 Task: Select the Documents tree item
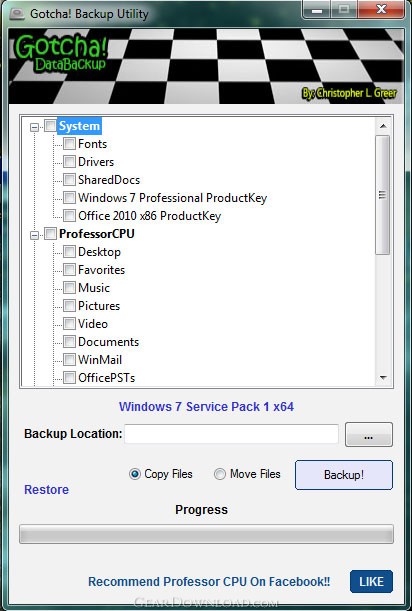point(108,342)
